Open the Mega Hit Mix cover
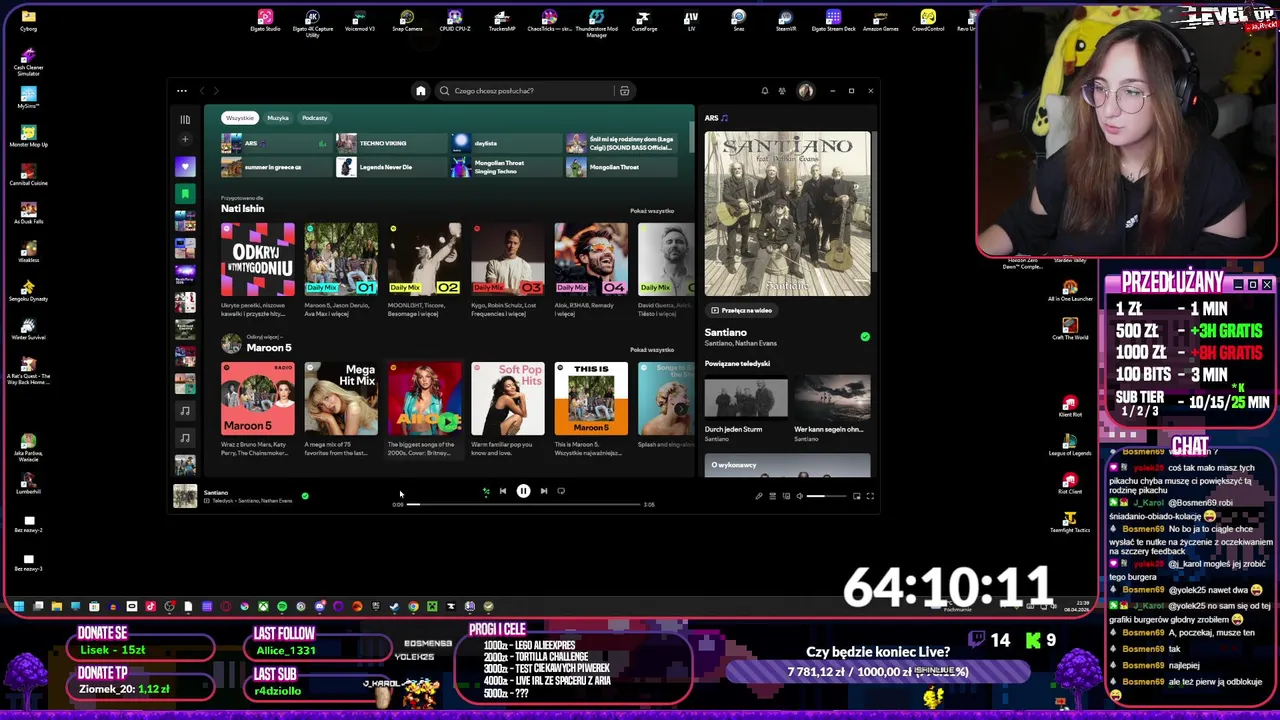1280x720 pixels. point(341,398)
